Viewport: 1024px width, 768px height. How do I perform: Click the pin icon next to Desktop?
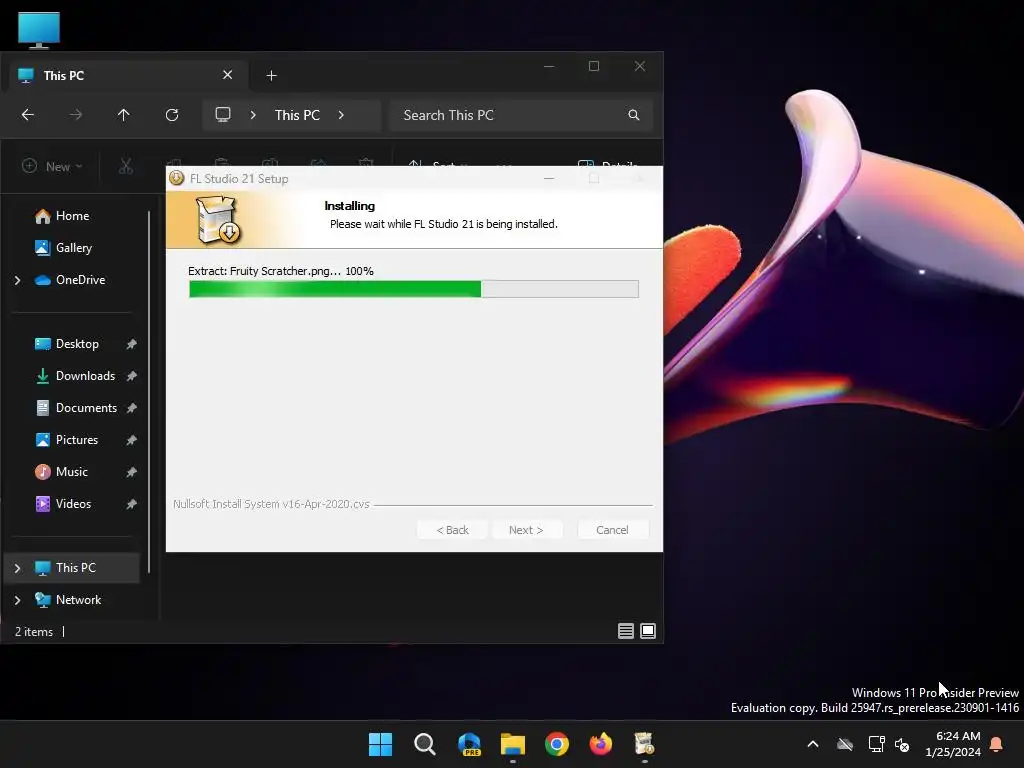pos(131,344)
